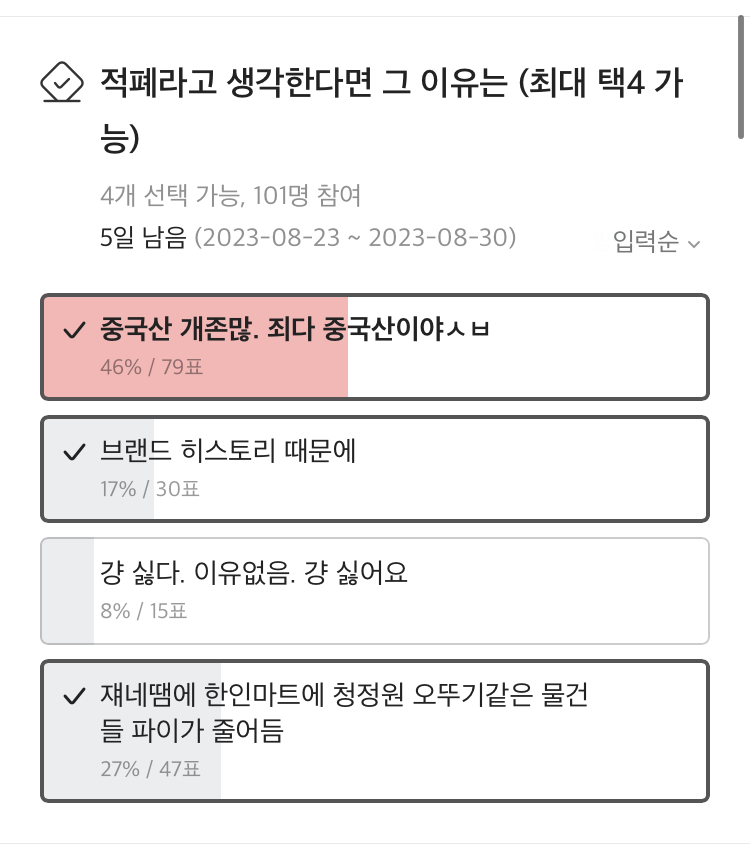Deselect the '중국산 개존많. 죄다 중국산이야' option text
This screenshot has width=750, height=853.
(x=295, y=330)
